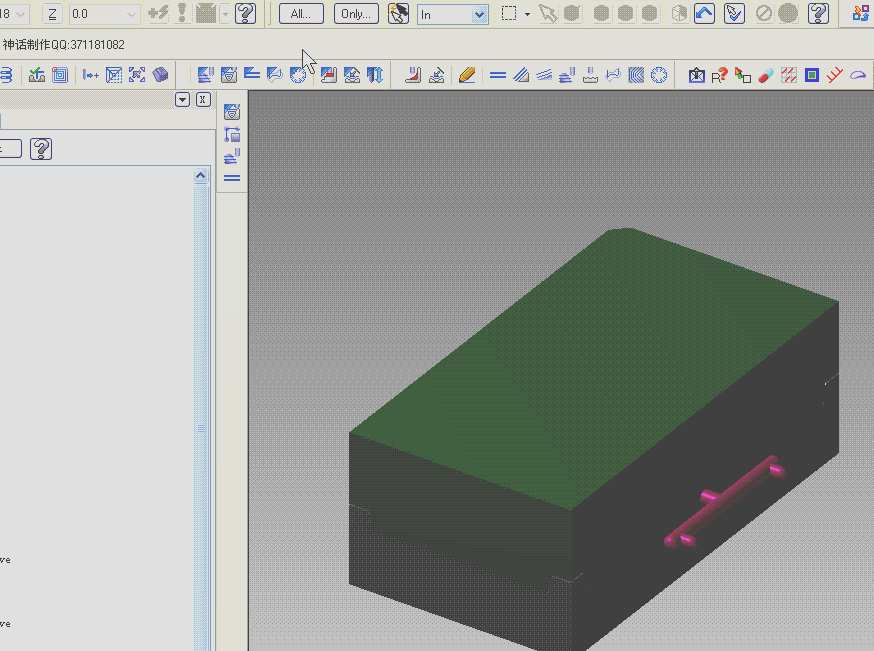Open the Z value 0.0 dropdown arrow

click(x=132, y=14)
